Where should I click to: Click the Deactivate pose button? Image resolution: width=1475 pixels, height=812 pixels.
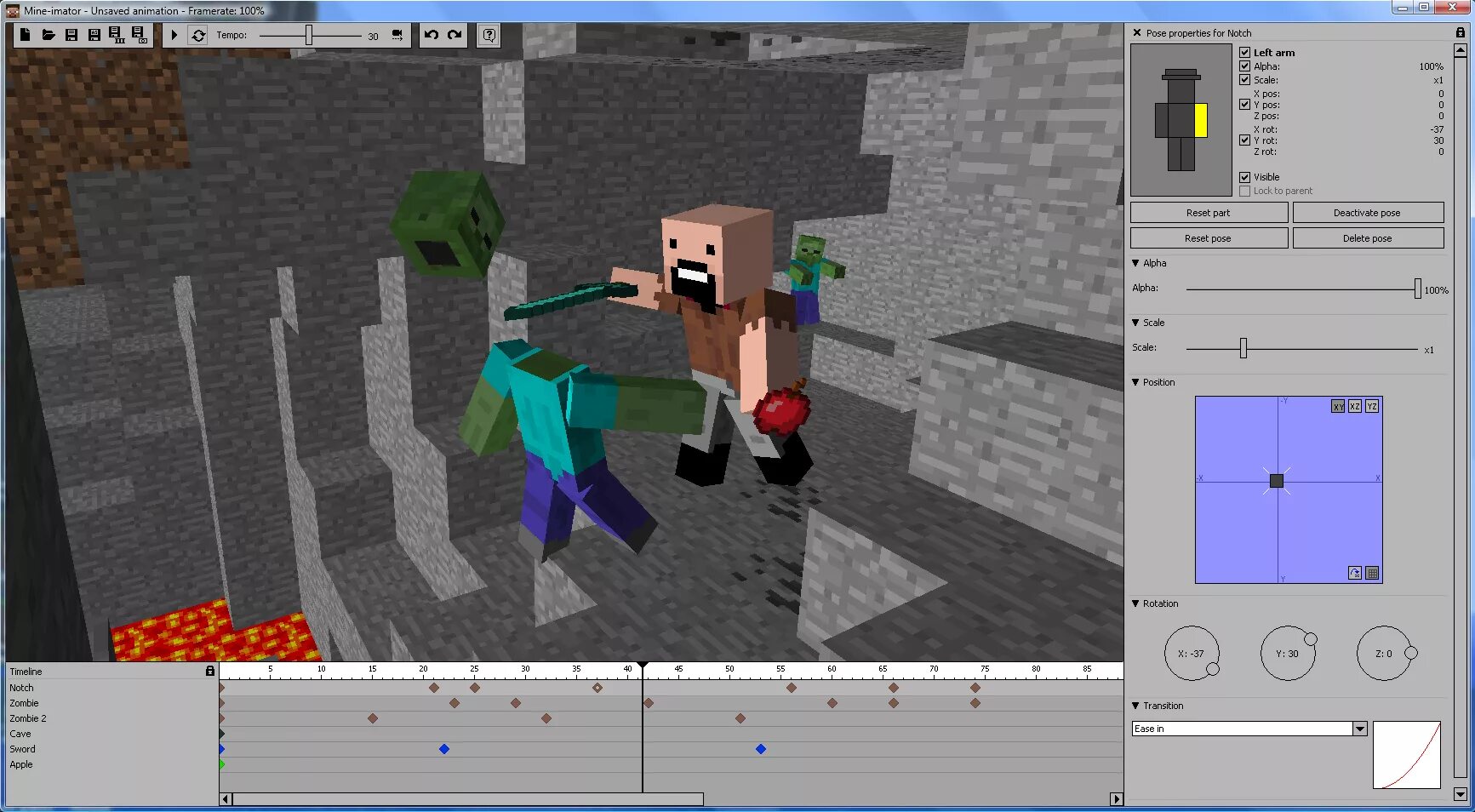(x=1368, y=213)
